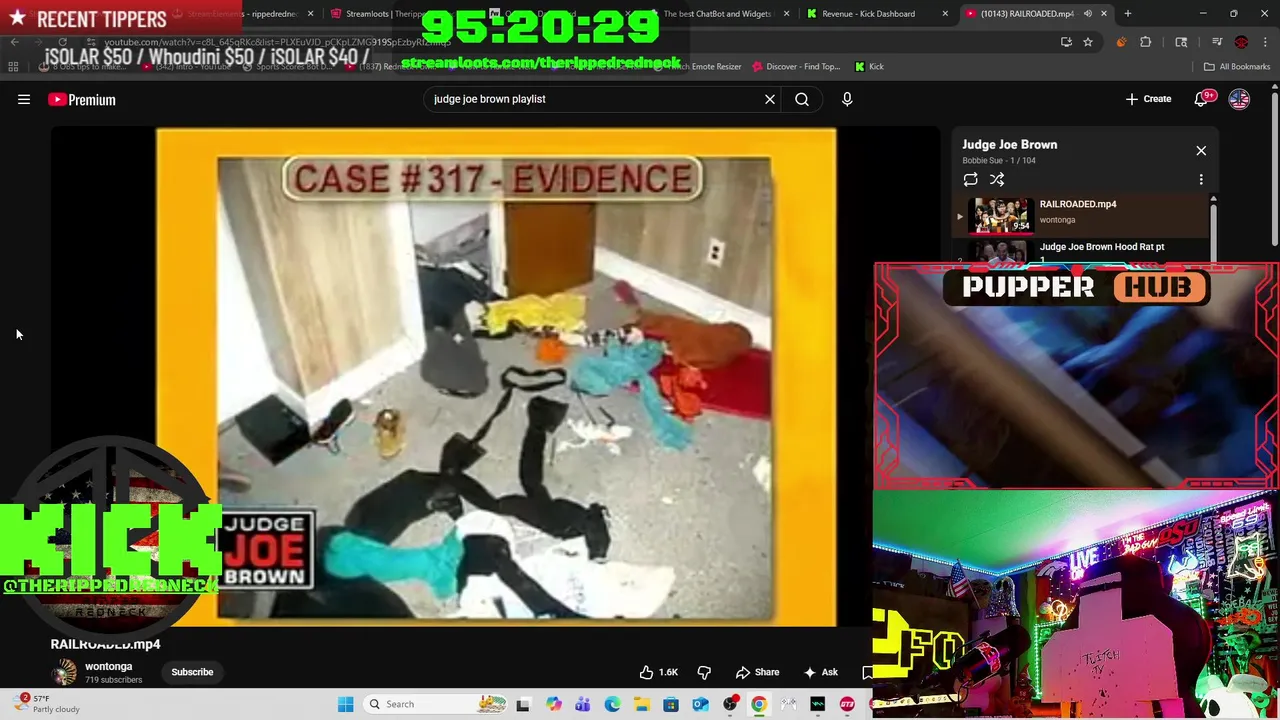Open the YouTube guide hamburger menu
The width and height of the screenshot is (1280, 720).
[x=24, y=99]
